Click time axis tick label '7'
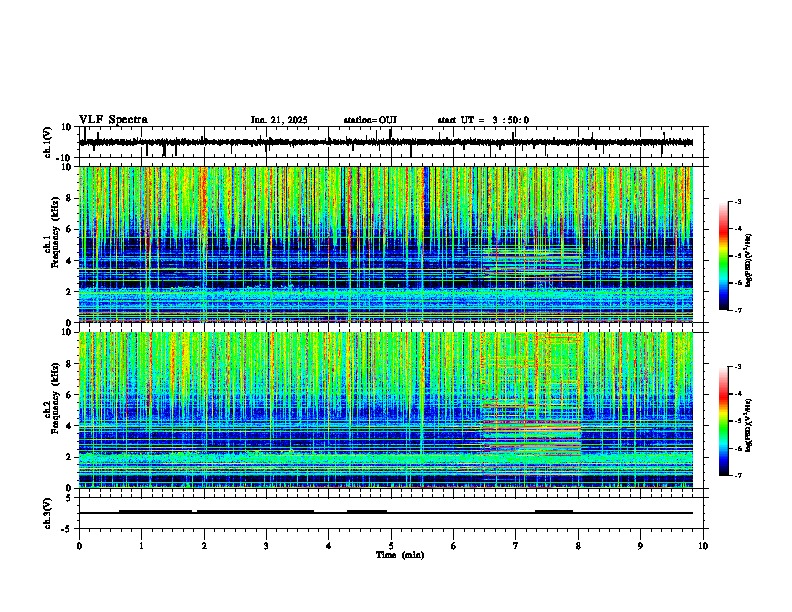The width and height of the screenshot is (792, 612). pyautogui.click(x=516, y=546)
